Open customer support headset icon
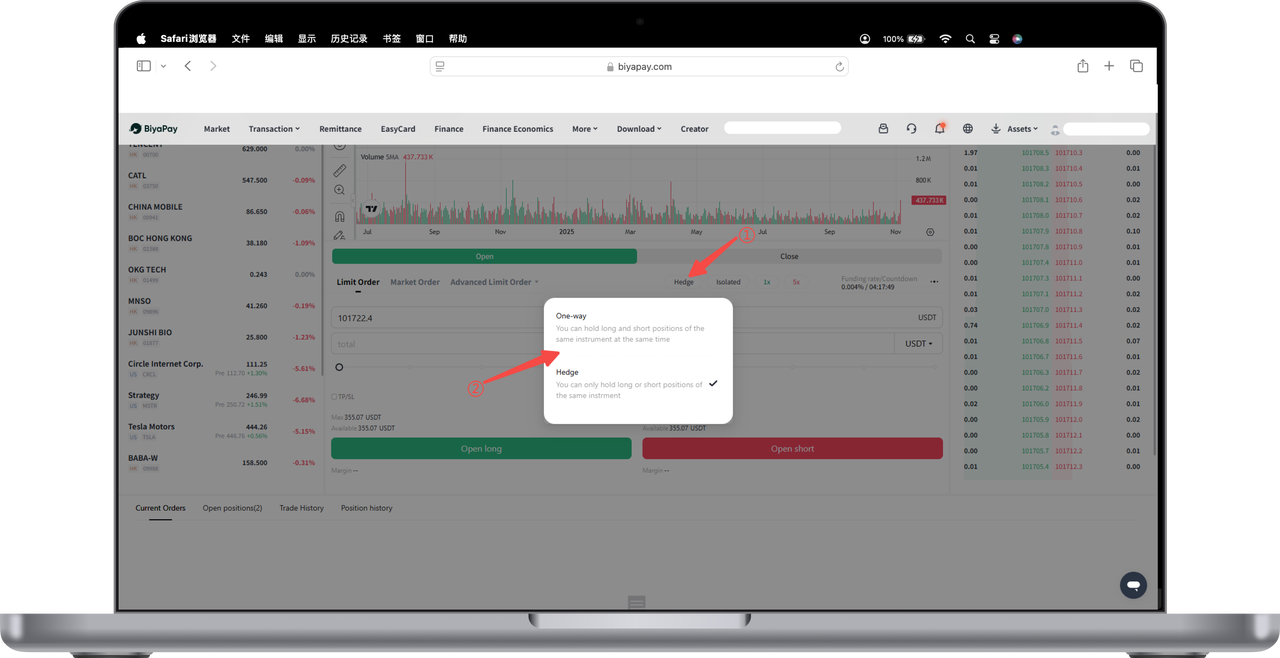Image resolution: width=1280 pixels, height=658 pixels. (x=911, y=129)
